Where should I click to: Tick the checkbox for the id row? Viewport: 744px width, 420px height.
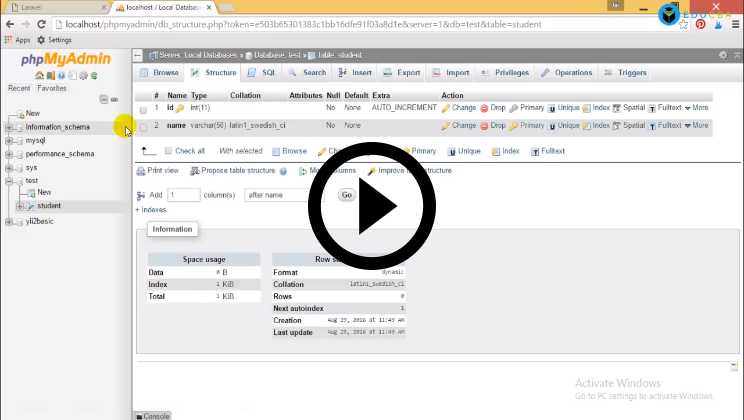tap(143, 108)
